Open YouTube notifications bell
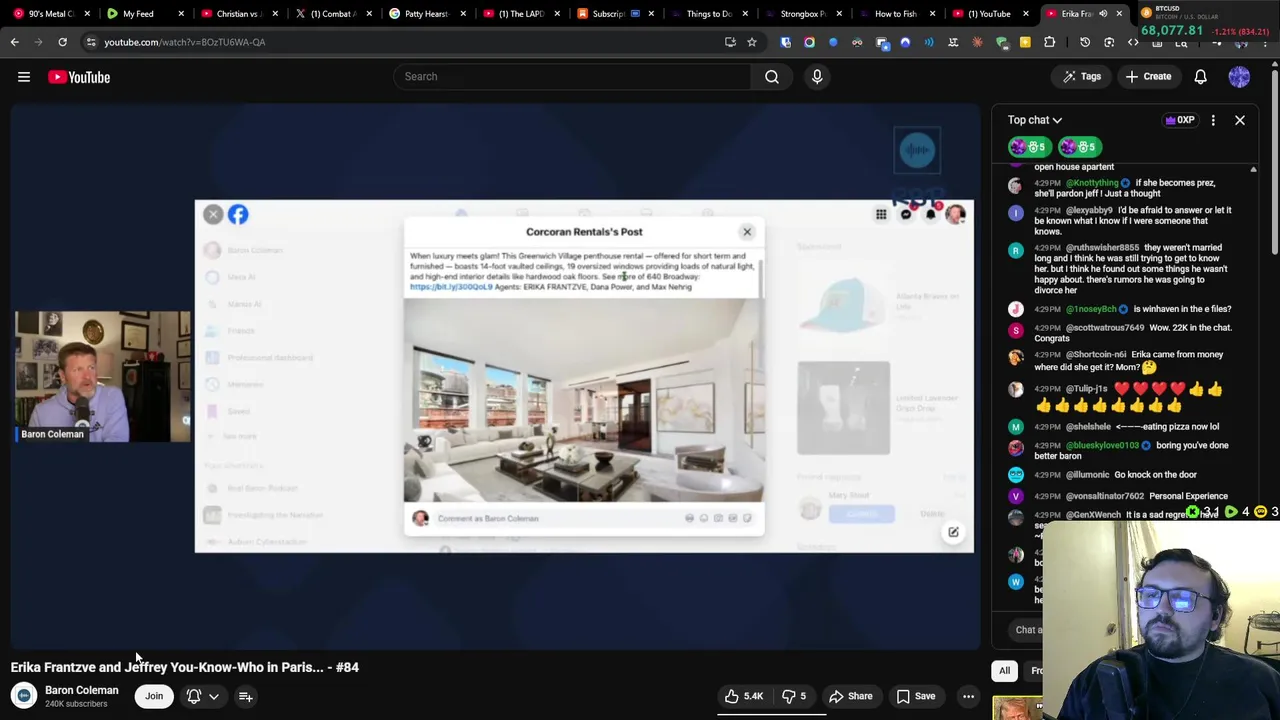 click(1200, 76)
